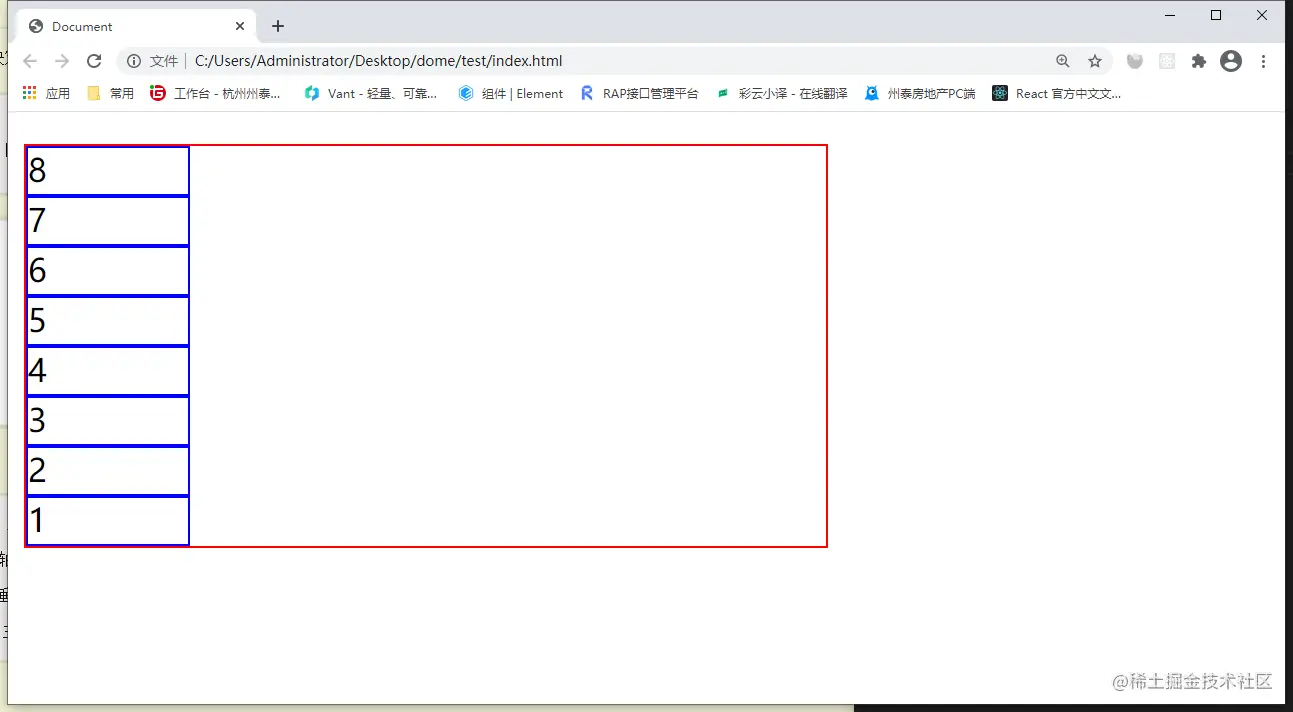Click the box labeled 6
1293x712 pixels.
(x=108, y=271)
